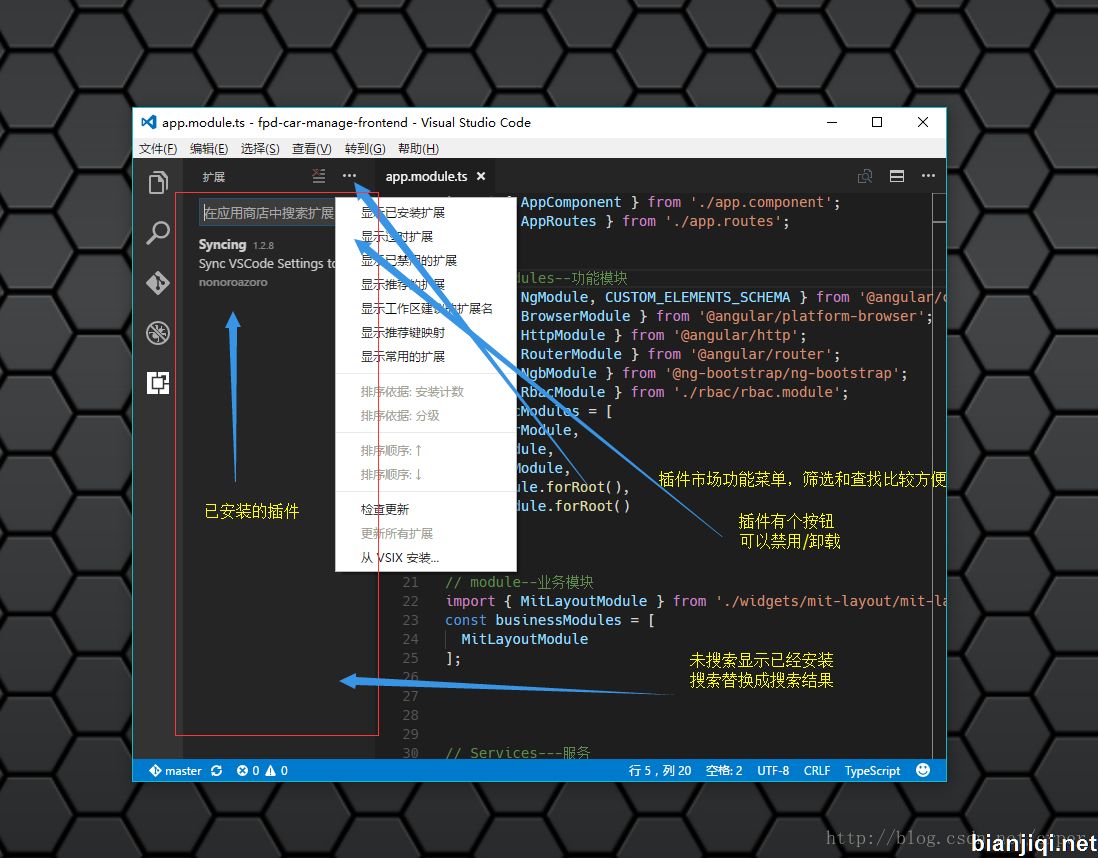Change line endings via CRLF

tap(816, 770)
